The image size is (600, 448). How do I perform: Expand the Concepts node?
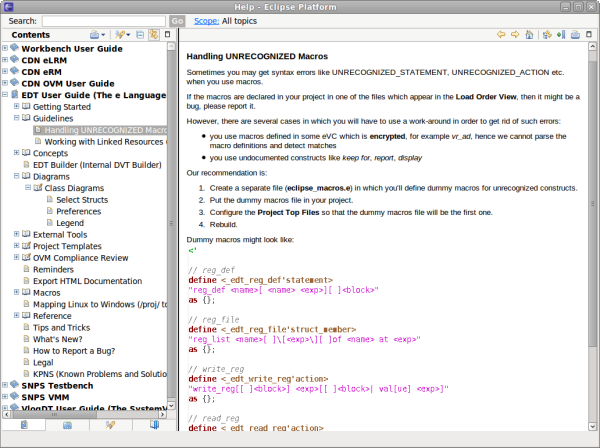16,153
